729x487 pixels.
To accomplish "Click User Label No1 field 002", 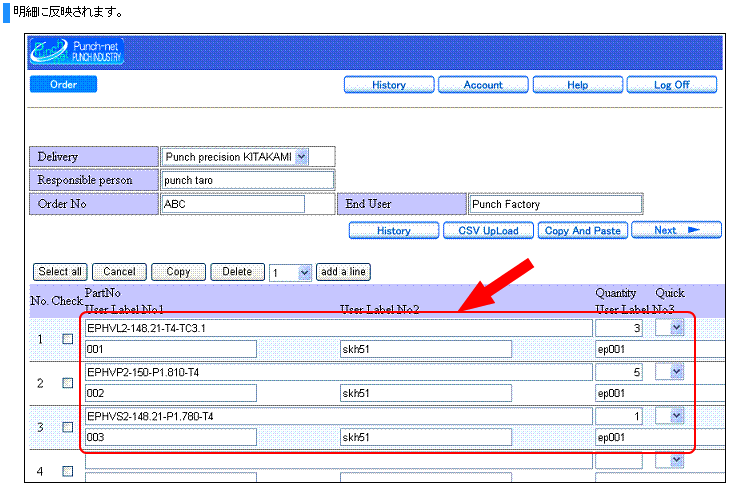I will click(x=171, y=393).
